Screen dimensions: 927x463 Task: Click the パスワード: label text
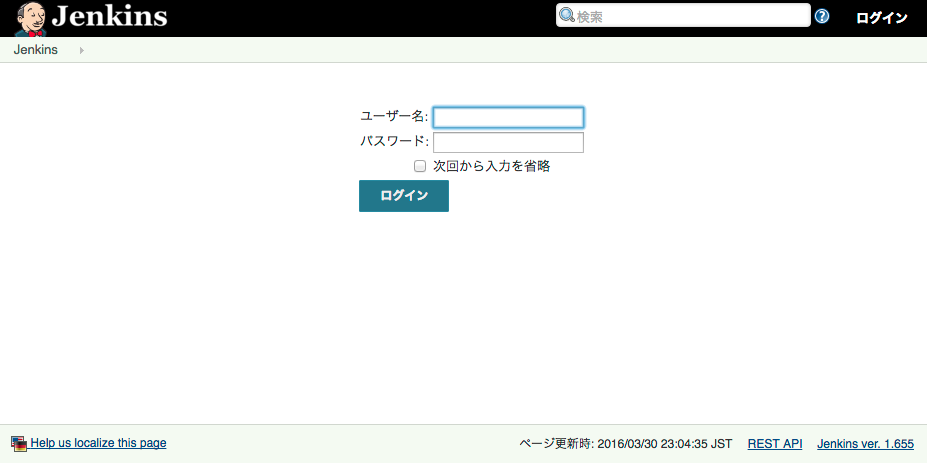pyautogui.click(x=394, y=141)
